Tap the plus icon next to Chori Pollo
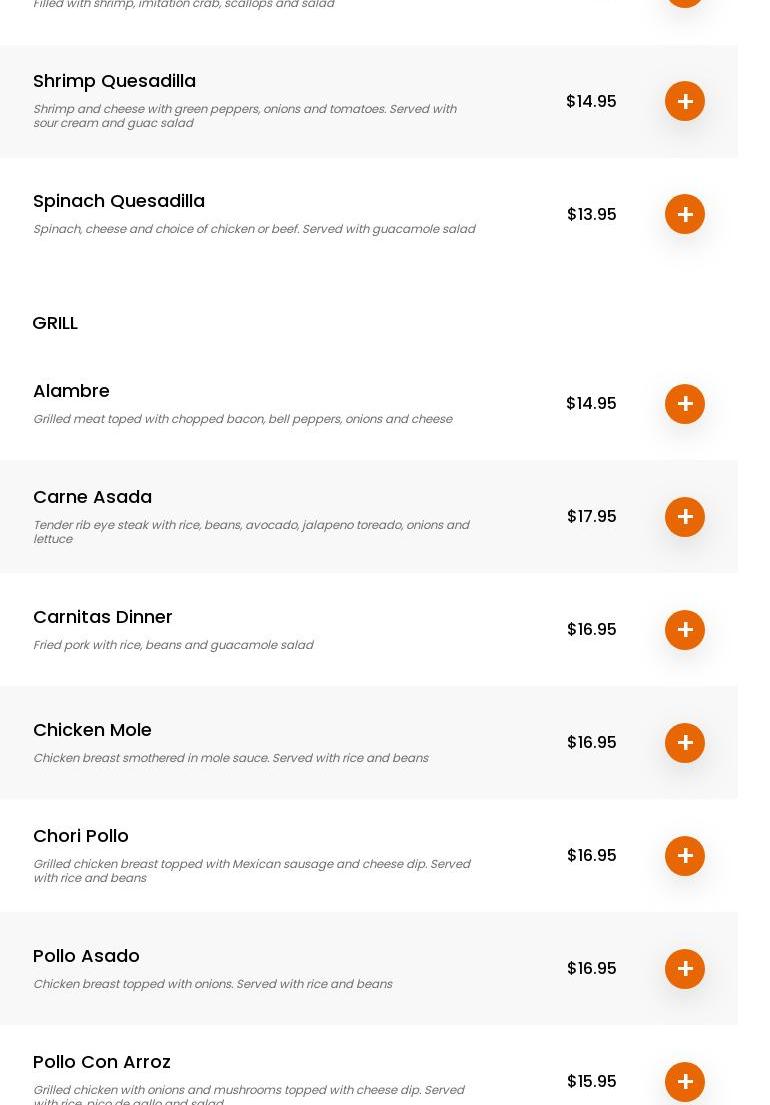The height and width of the screenshot is (1105, 770). [685, 856]
